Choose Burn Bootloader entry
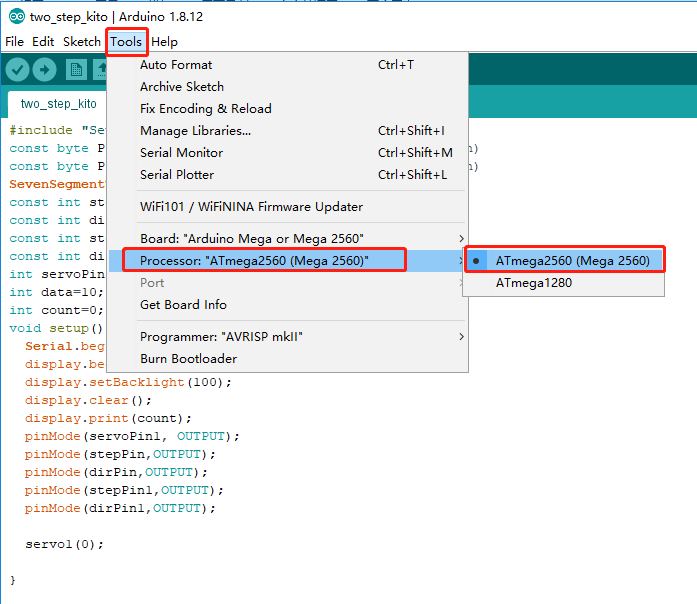The width and height of the screenshot is (697, 604). (288, 359)
